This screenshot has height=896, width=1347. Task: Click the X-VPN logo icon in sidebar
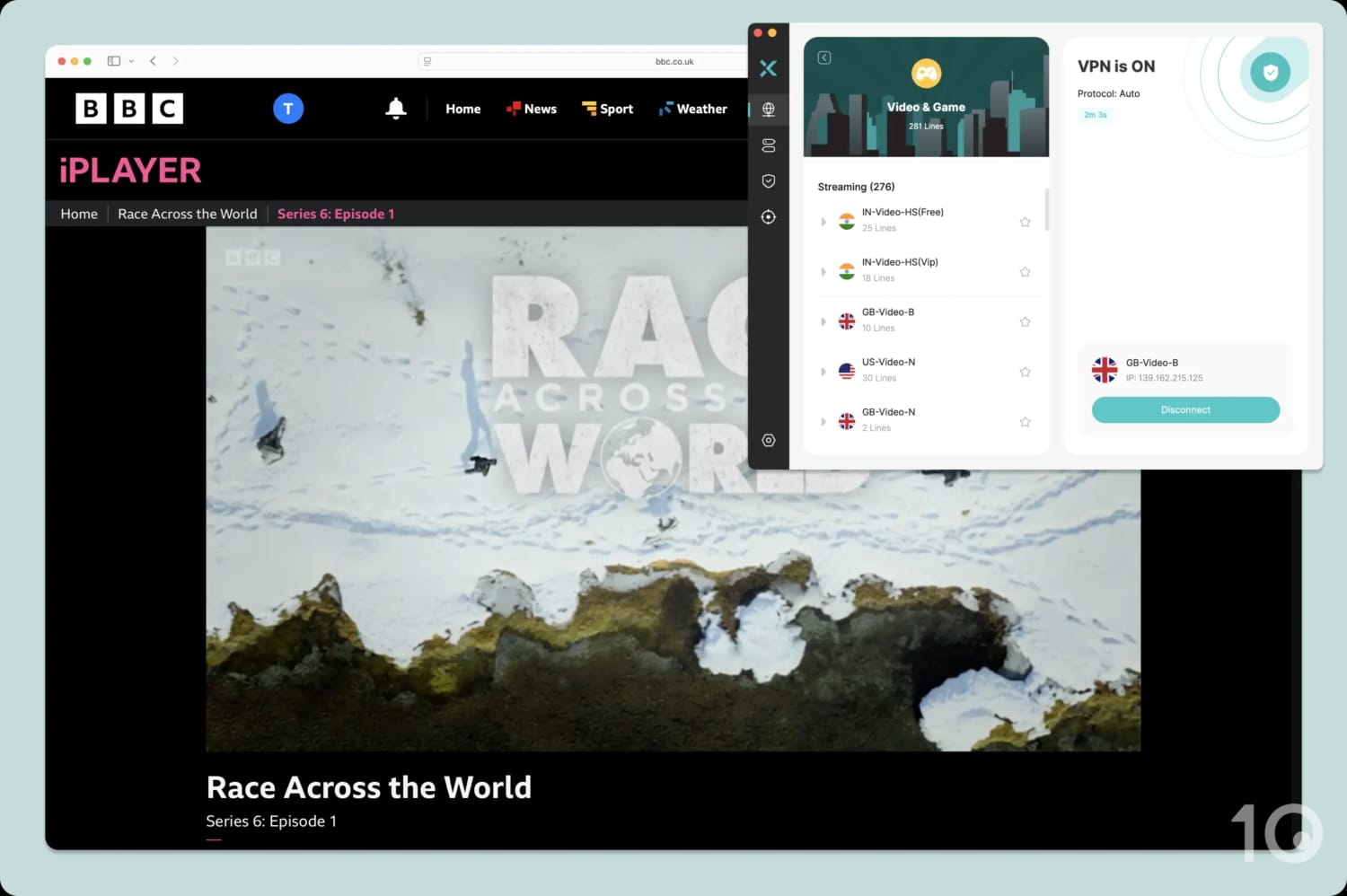768,68
